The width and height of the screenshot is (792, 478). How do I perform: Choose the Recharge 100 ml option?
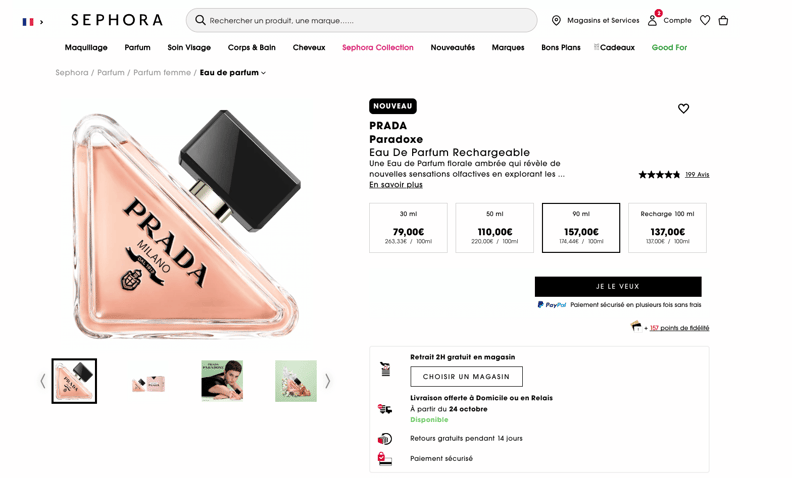[667, 228]
